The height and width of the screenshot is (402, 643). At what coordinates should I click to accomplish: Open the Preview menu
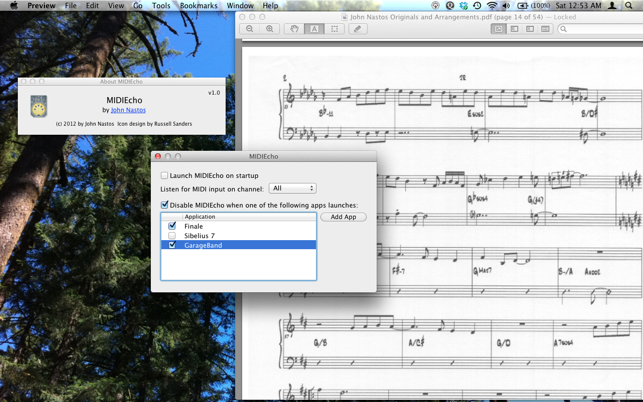point(41,5)
